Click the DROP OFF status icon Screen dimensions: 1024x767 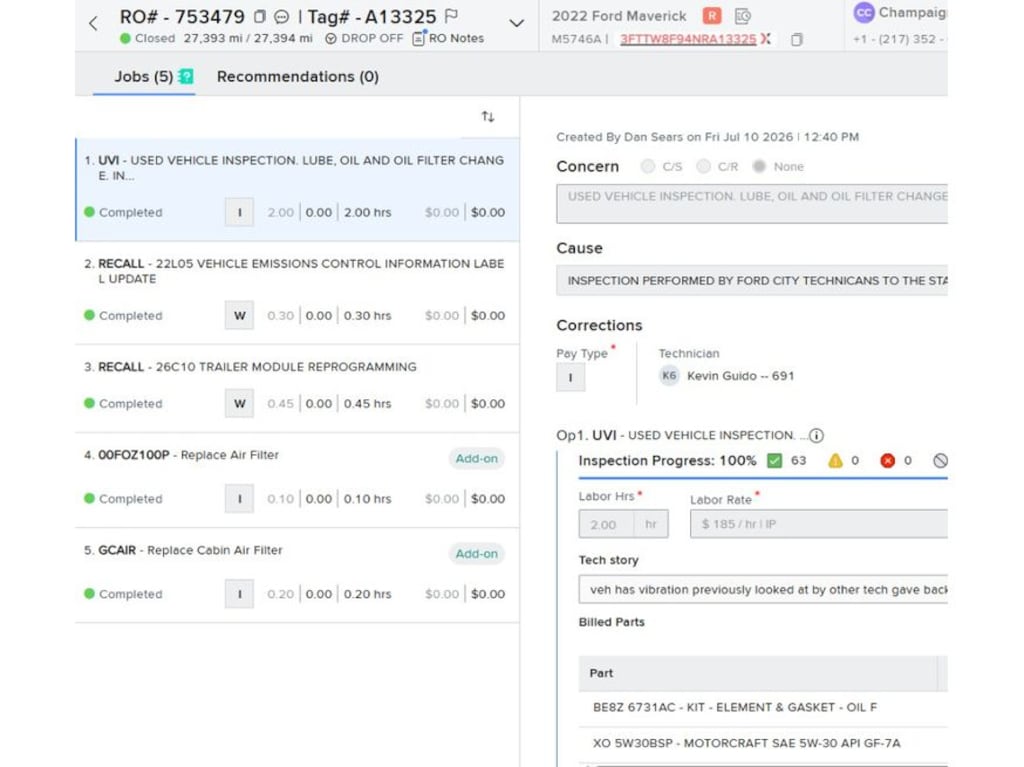(x=331, y=39)
